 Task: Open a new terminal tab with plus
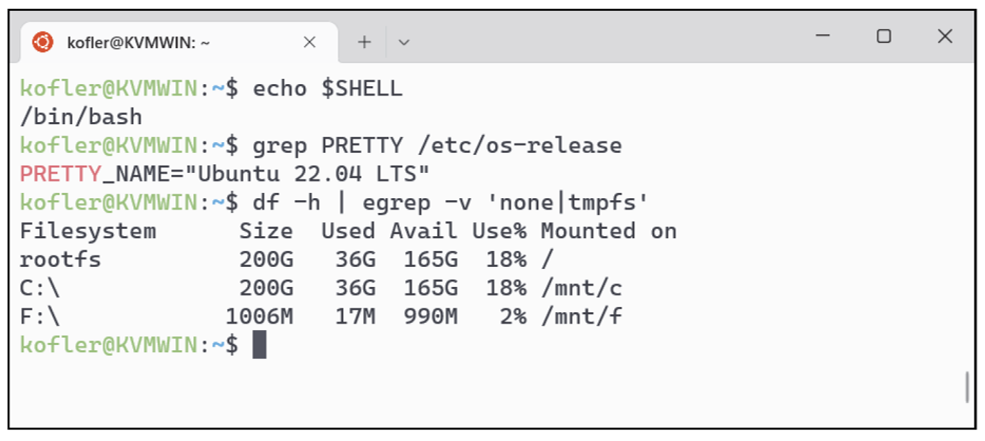[x=365, y=42]
